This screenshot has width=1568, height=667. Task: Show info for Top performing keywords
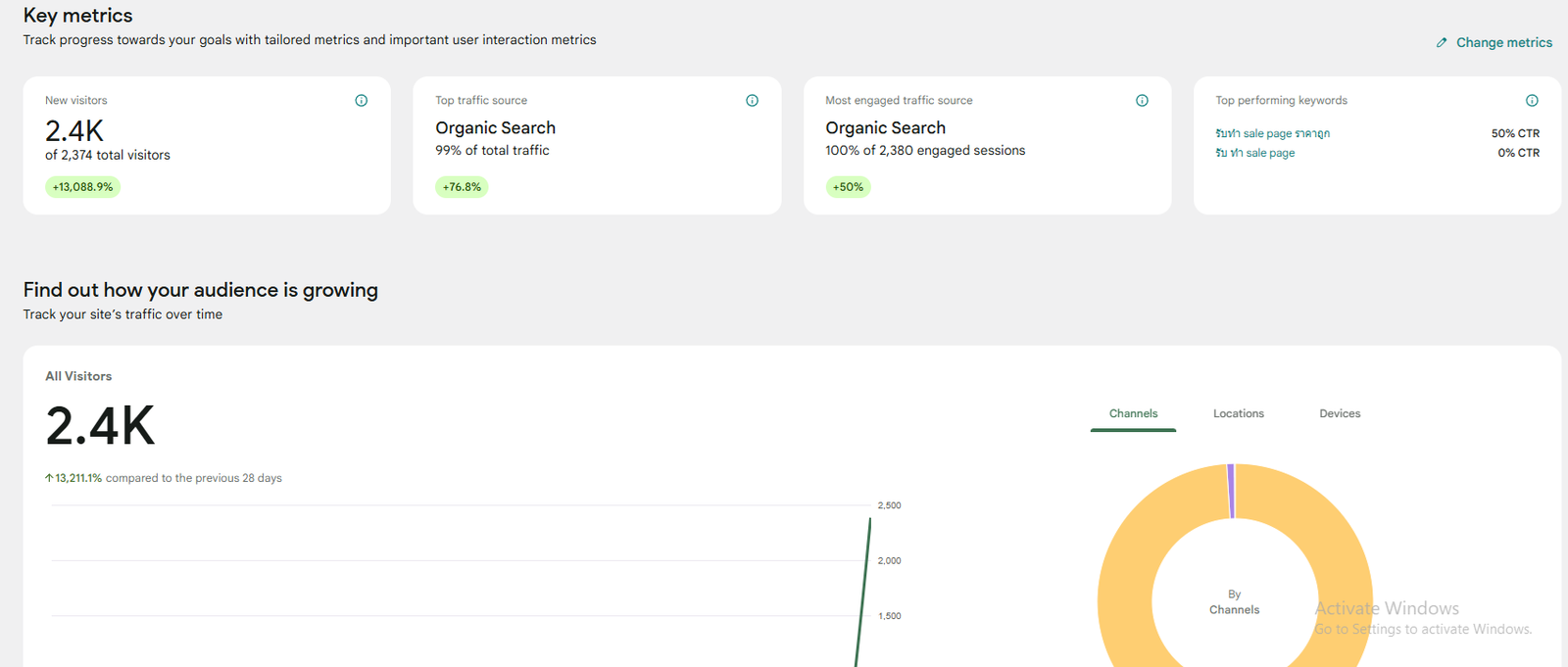(1532, 100)
